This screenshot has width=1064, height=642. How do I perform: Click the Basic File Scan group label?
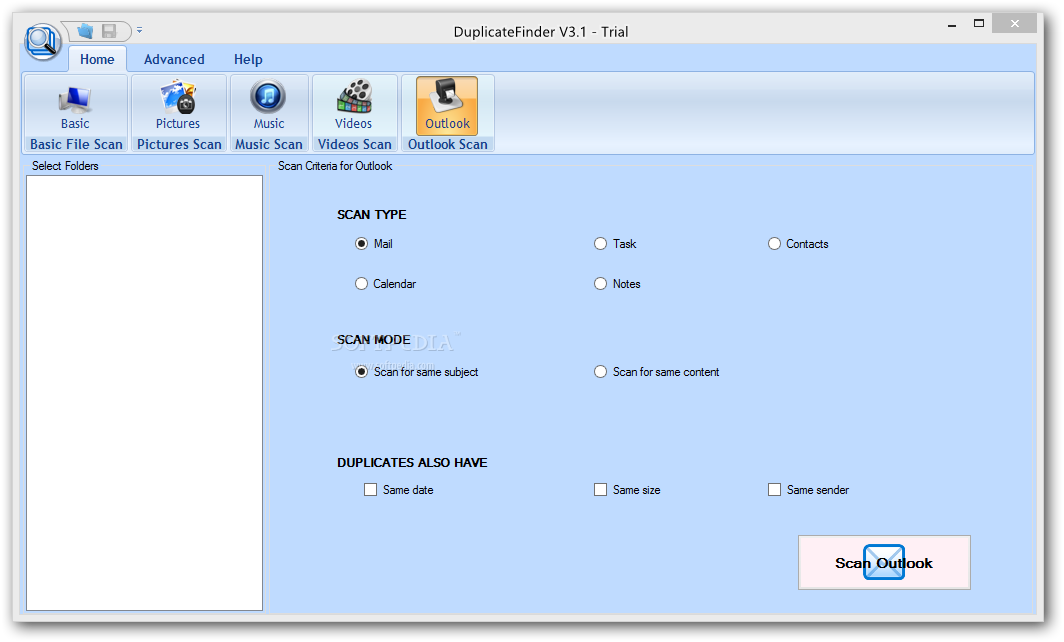(x=76, y=145)
